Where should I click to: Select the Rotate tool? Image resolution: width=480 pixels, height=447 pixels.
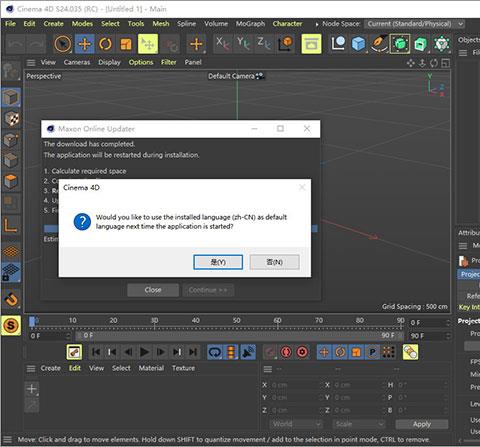(105, 44)
